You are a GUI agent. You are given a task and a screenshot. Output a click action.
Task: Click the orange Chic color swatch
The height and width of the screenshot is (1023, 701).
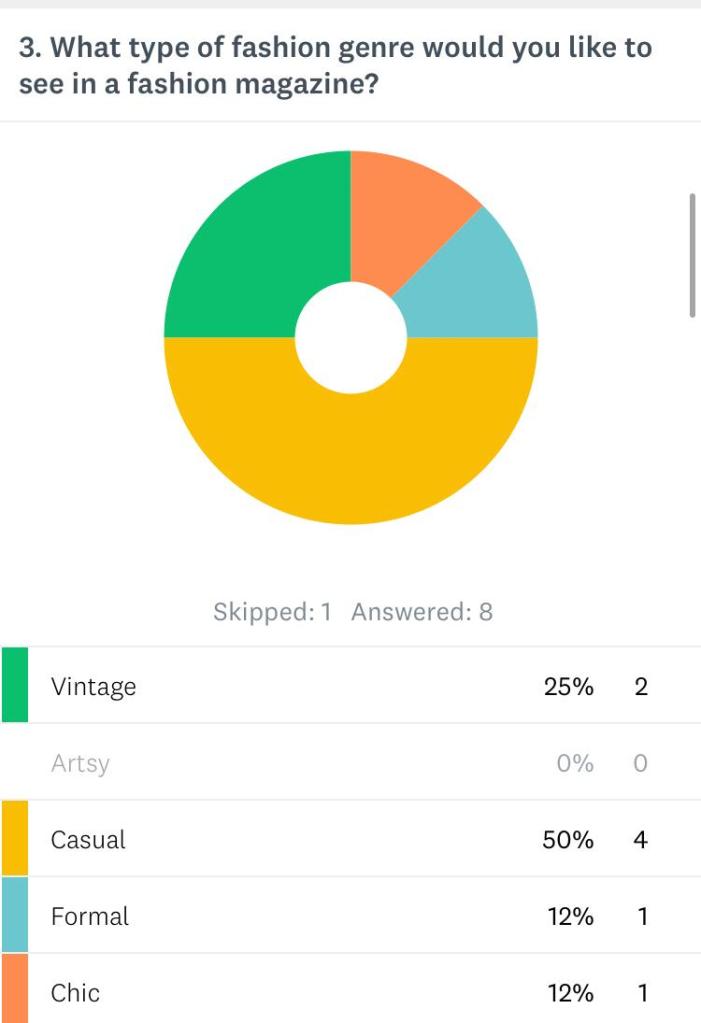[14, 991]
